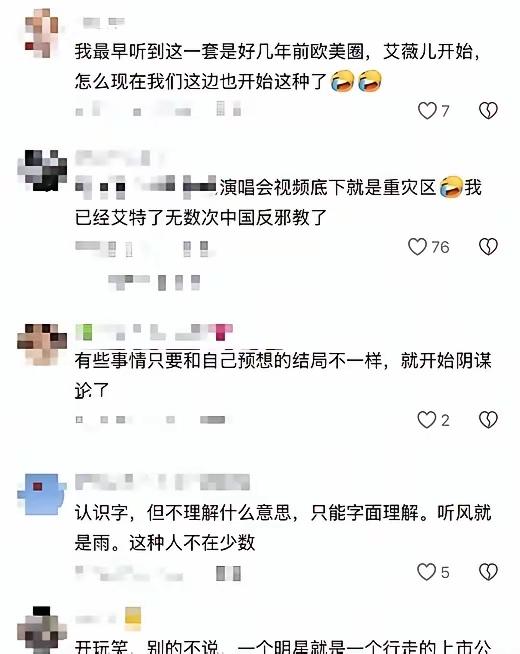Open first commenter's pixelated avatar
This screenshot has height=654, width=520.
pyautogui.click(x=42, y=33)
